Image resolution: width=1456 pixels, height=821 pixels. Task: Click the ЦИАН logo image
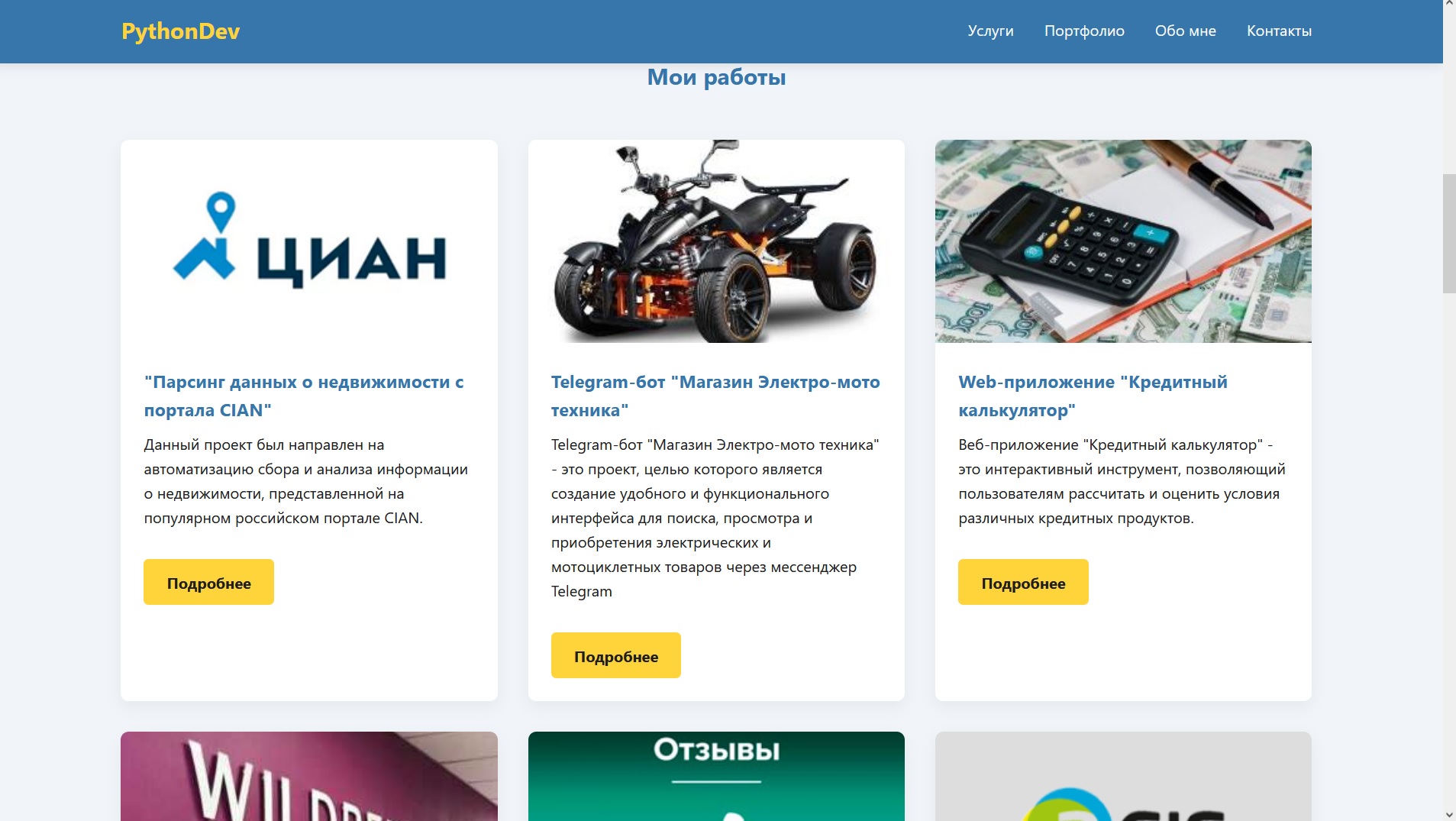point(309,241)
